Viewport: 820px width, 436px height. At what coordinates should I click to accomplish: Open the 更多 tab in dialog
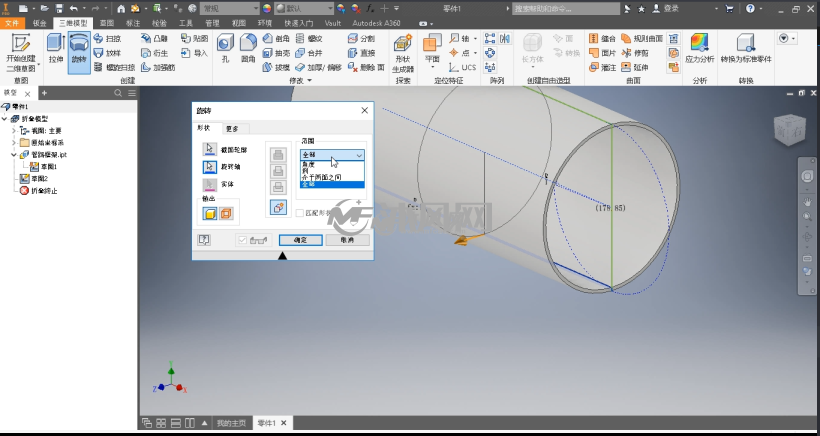233,129
